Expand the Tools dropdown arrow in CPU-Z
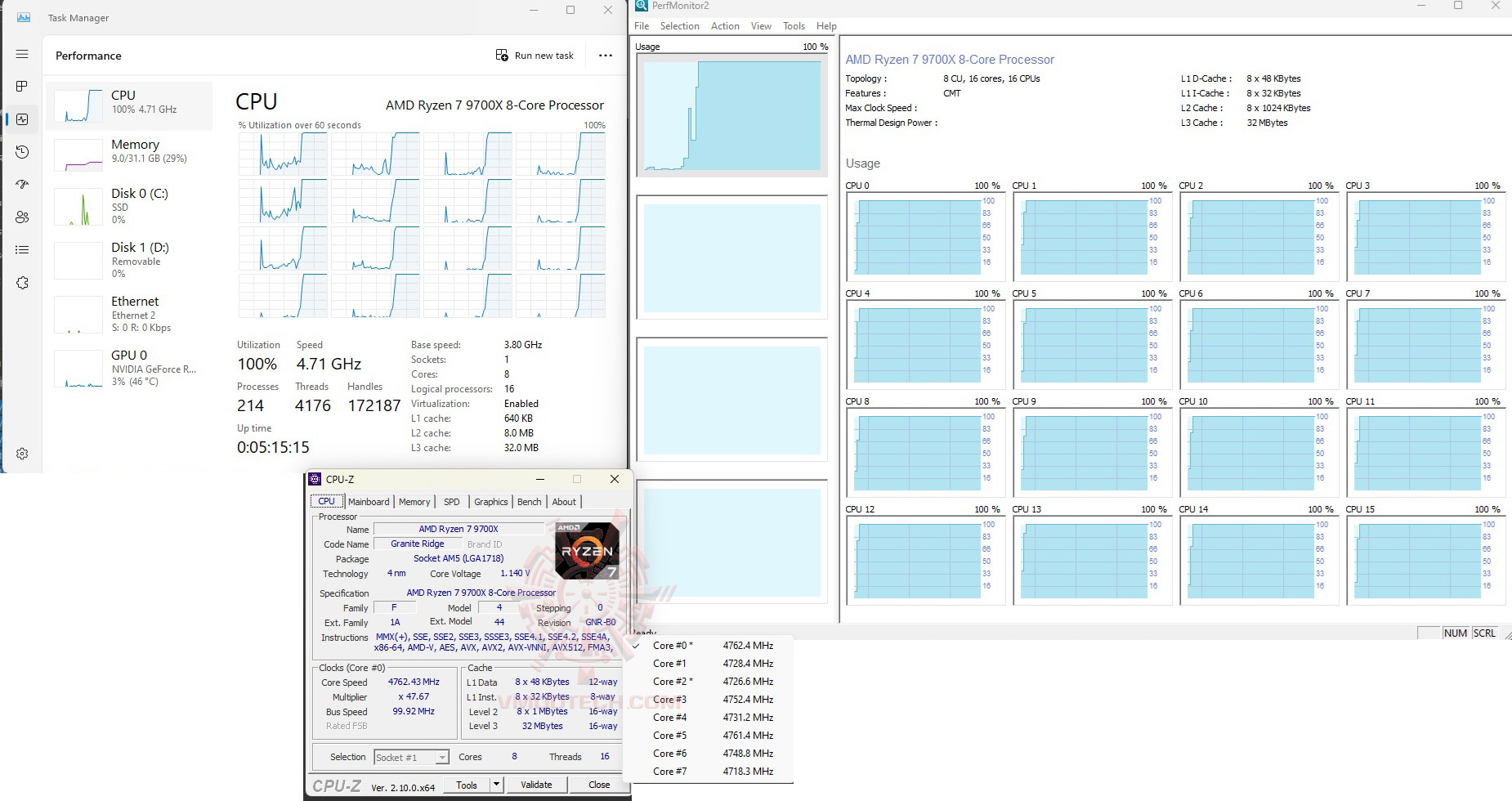 pyautogui.click(x=496, y=785)
